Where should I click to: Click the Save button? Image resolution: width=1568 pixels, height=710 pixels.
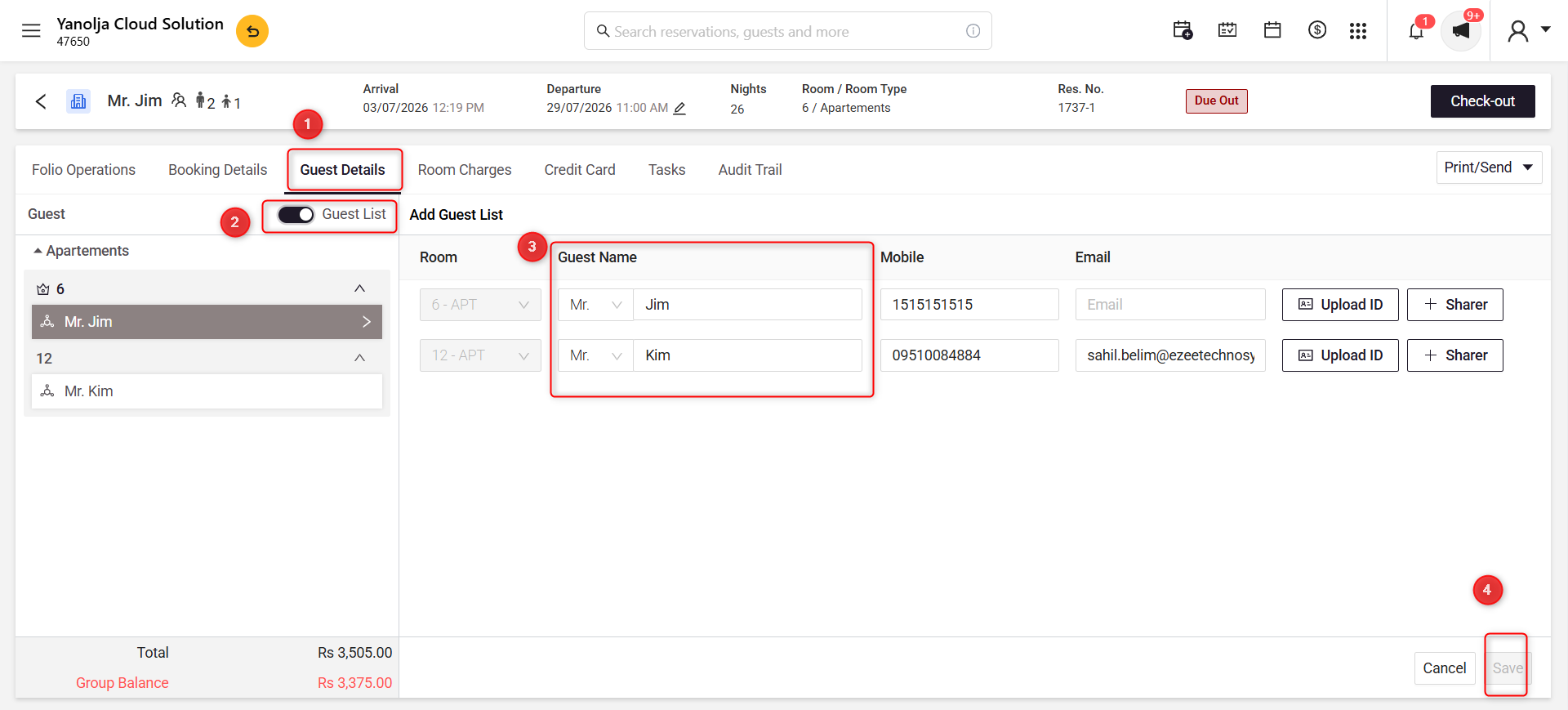tap(1508, 668)
